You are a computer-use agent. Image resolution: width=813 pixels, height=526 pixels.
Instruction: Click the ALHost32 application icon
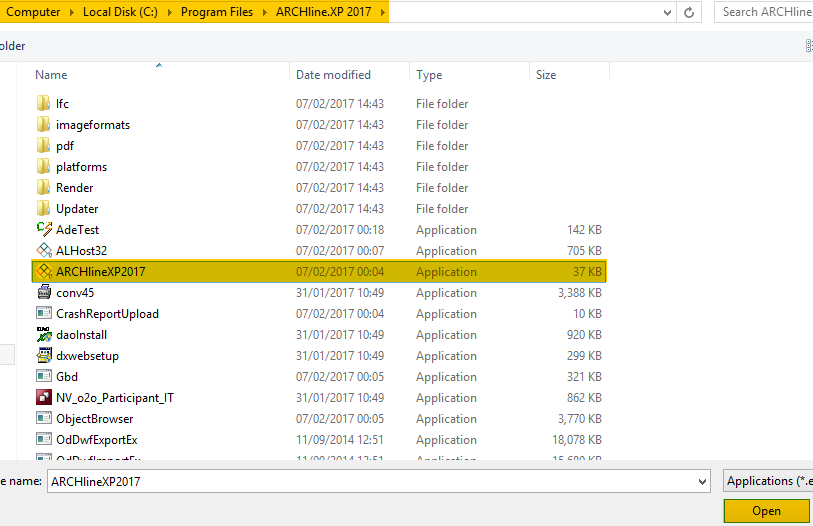44,251
